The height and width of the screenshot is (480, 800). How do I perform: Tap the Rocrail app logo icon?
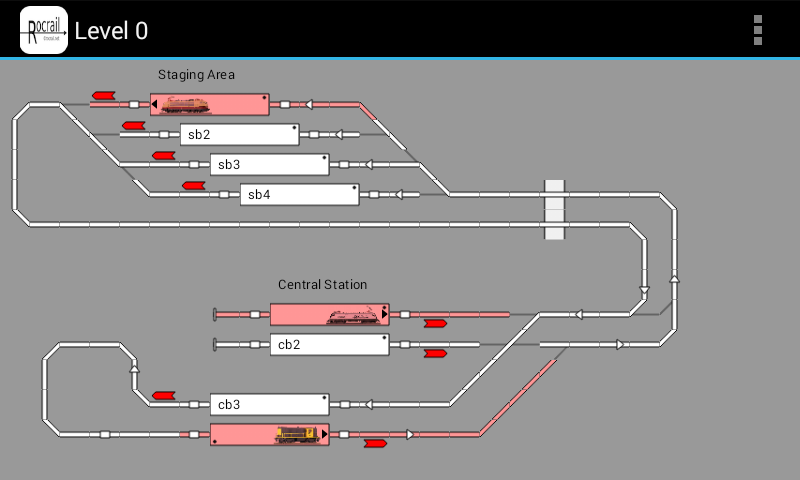pos(43,30)
